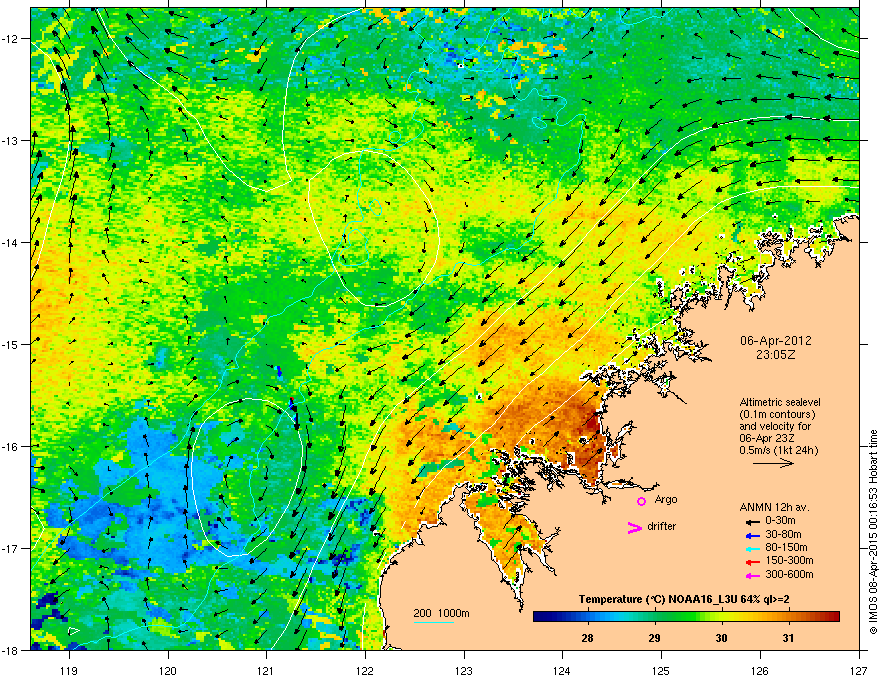Click the 23:05Z time label
This screenshot has height=680, width=880.
point(776,355)
